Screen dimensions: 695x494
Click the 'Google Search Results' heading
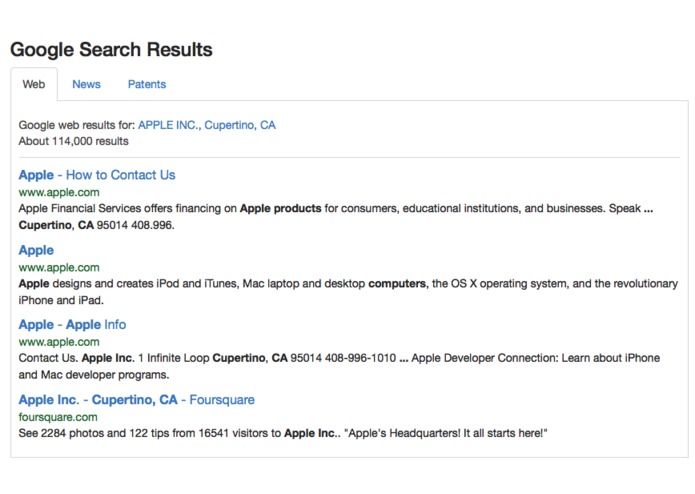(x=111, y=49)
